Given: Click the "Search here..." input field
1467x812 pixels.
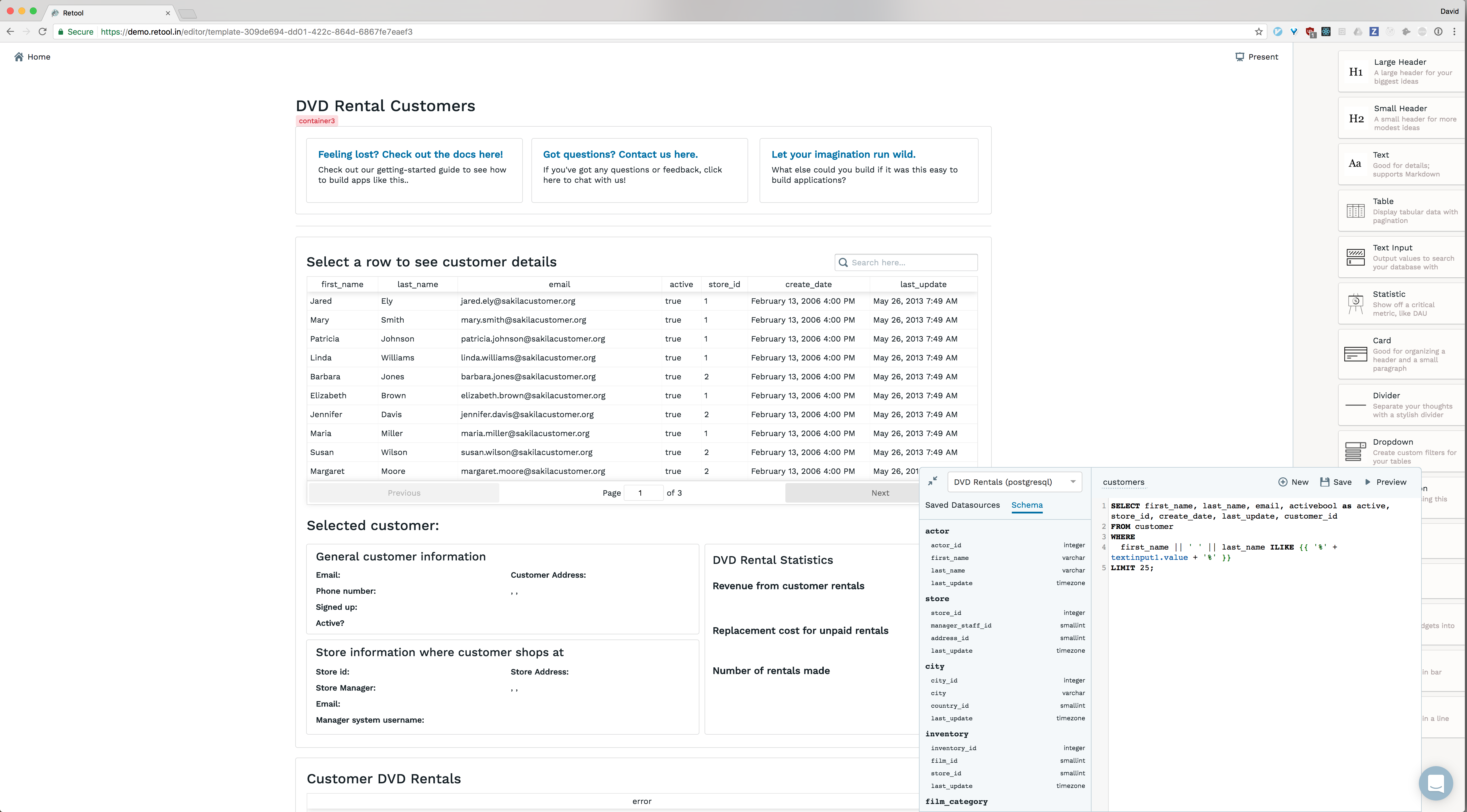Looking at the screenshot, I should pyautogui.click(x=911, y=262).
